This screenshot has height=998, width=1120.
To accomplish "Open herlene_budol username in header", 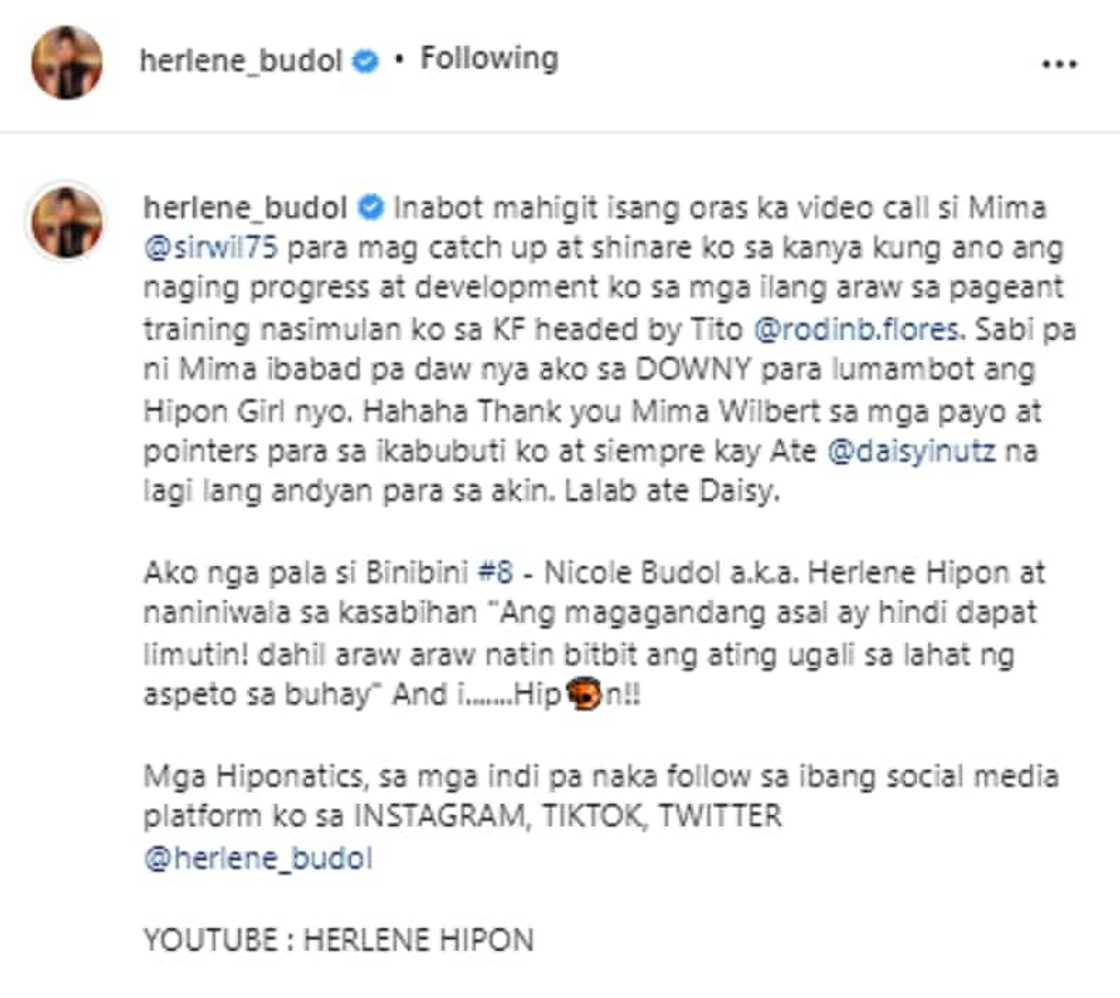I will [241, 61].
